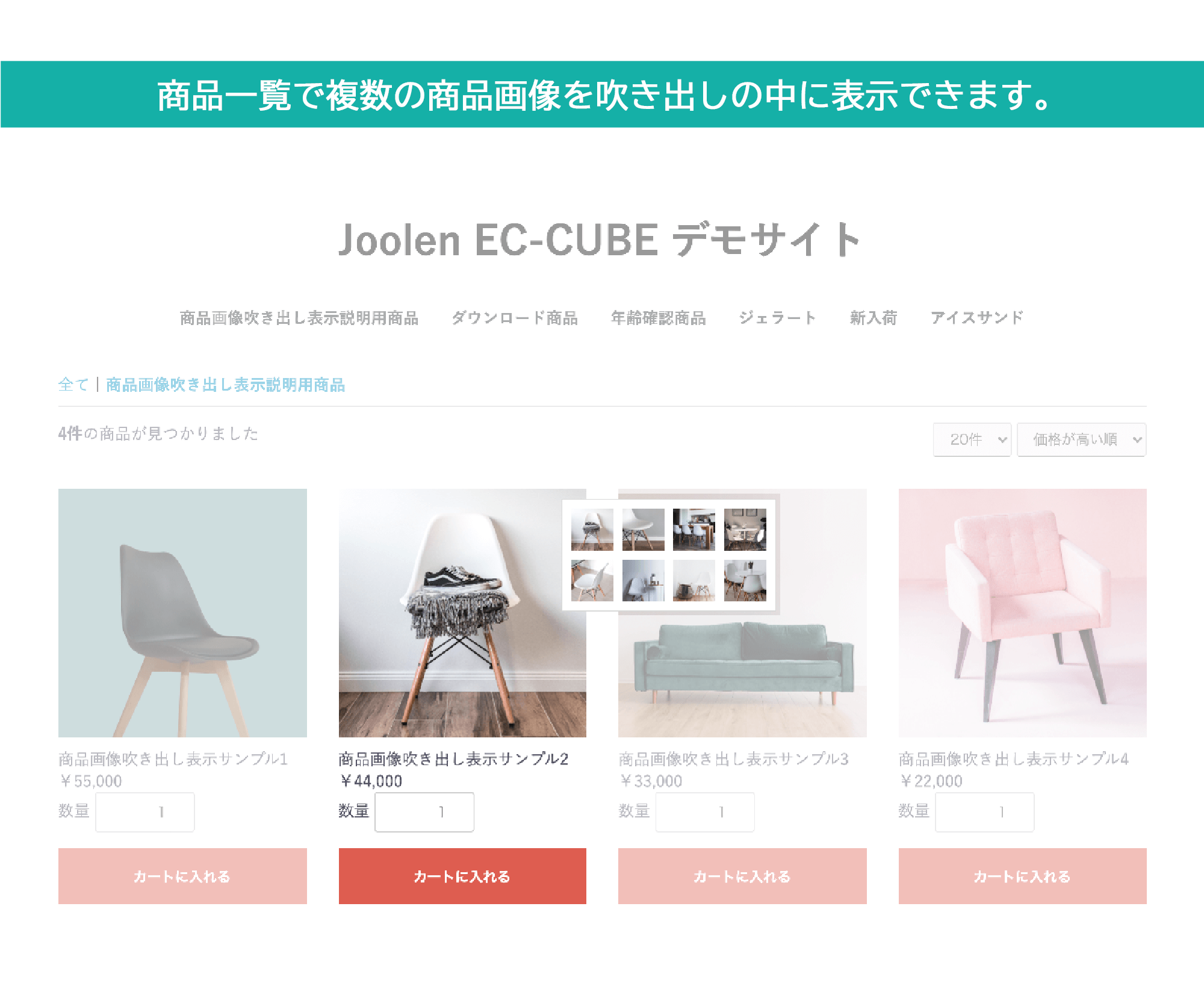Click the 年齢確認商品 menu link
This screenshot has width=1204, height=986.
(659, 318)
